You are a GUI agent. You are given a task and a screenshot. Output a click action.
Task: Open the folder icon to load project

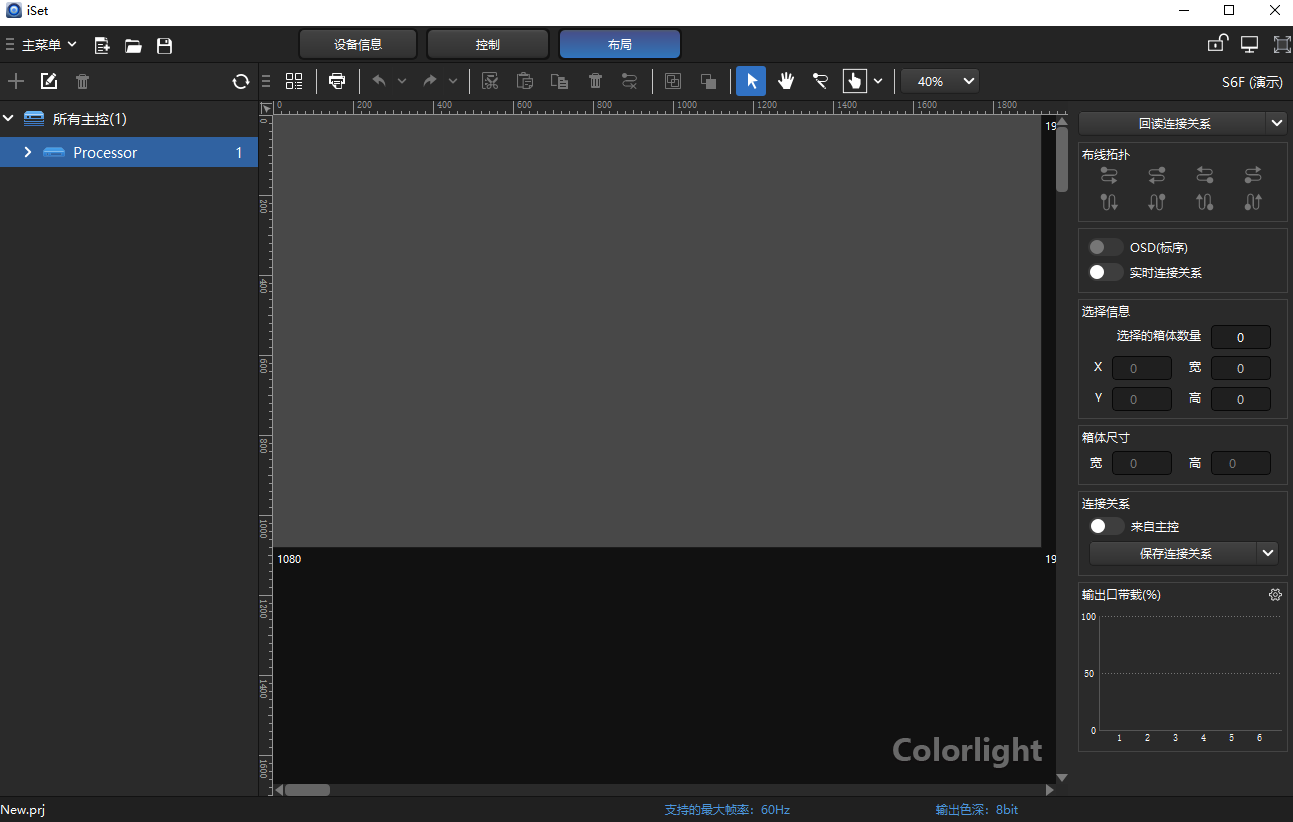[133, 45]
